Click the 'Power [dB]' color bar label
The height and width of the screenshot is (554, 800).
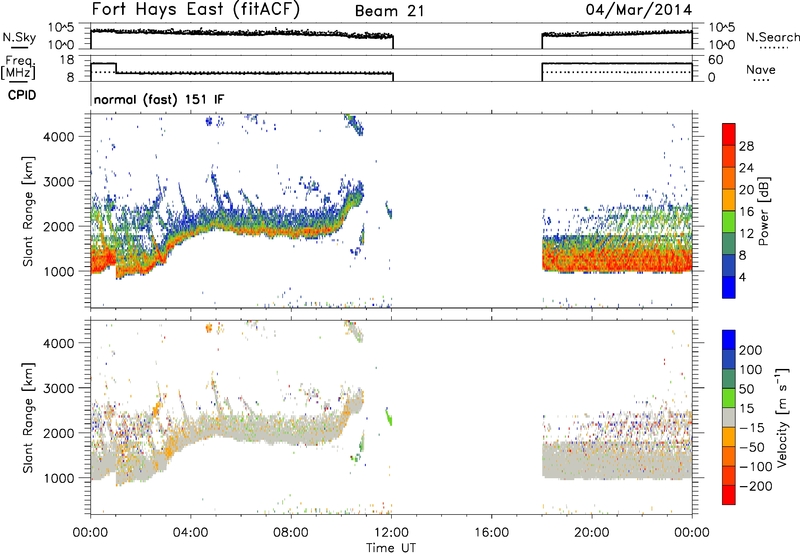(x=763, y=211)
